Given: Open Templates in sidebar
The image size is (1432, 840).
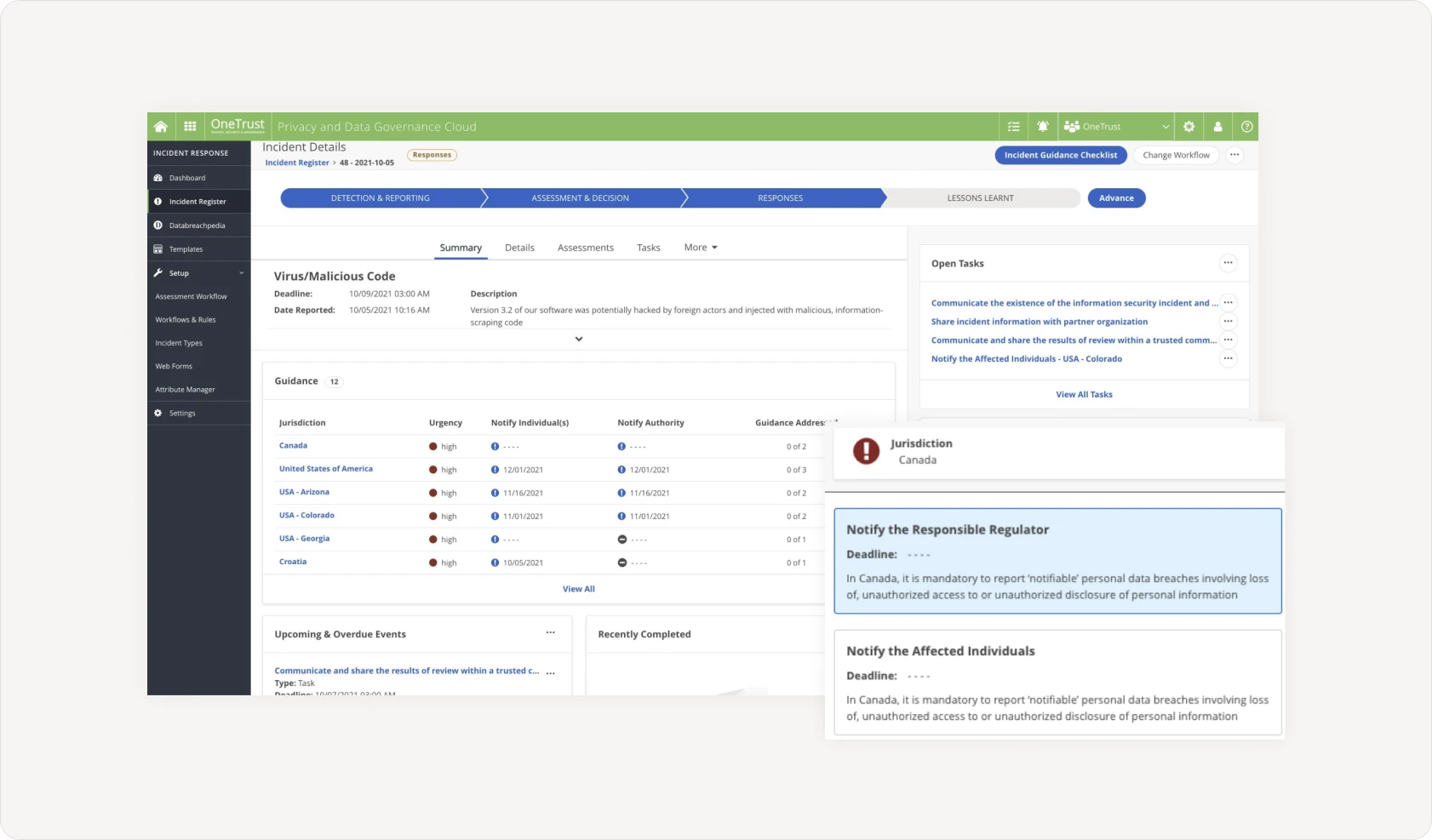Looking at the screenshot, I should point(198,249).
